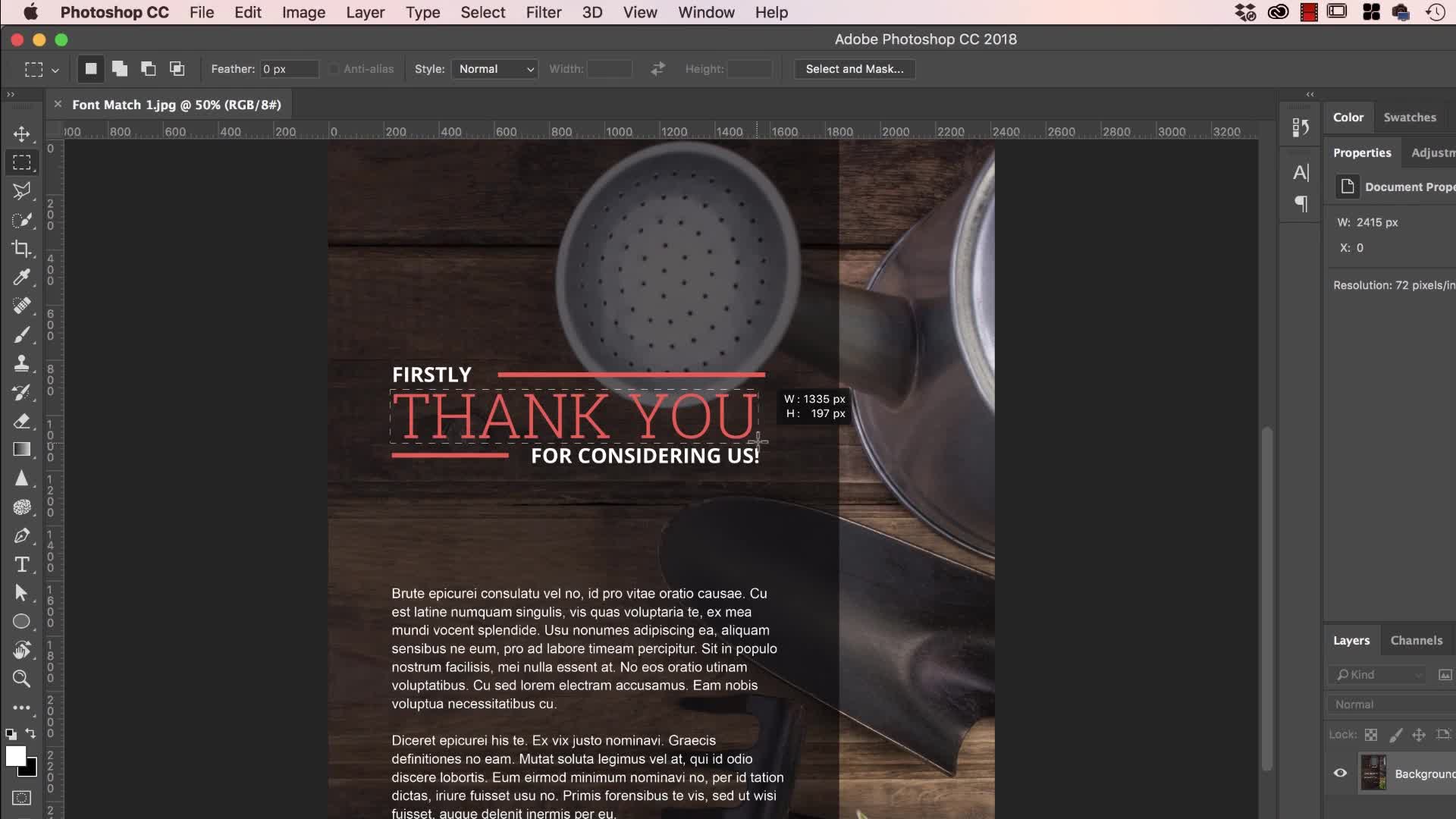Open the Window menu
Screen dimensions: 1456x819
[706, 12]
